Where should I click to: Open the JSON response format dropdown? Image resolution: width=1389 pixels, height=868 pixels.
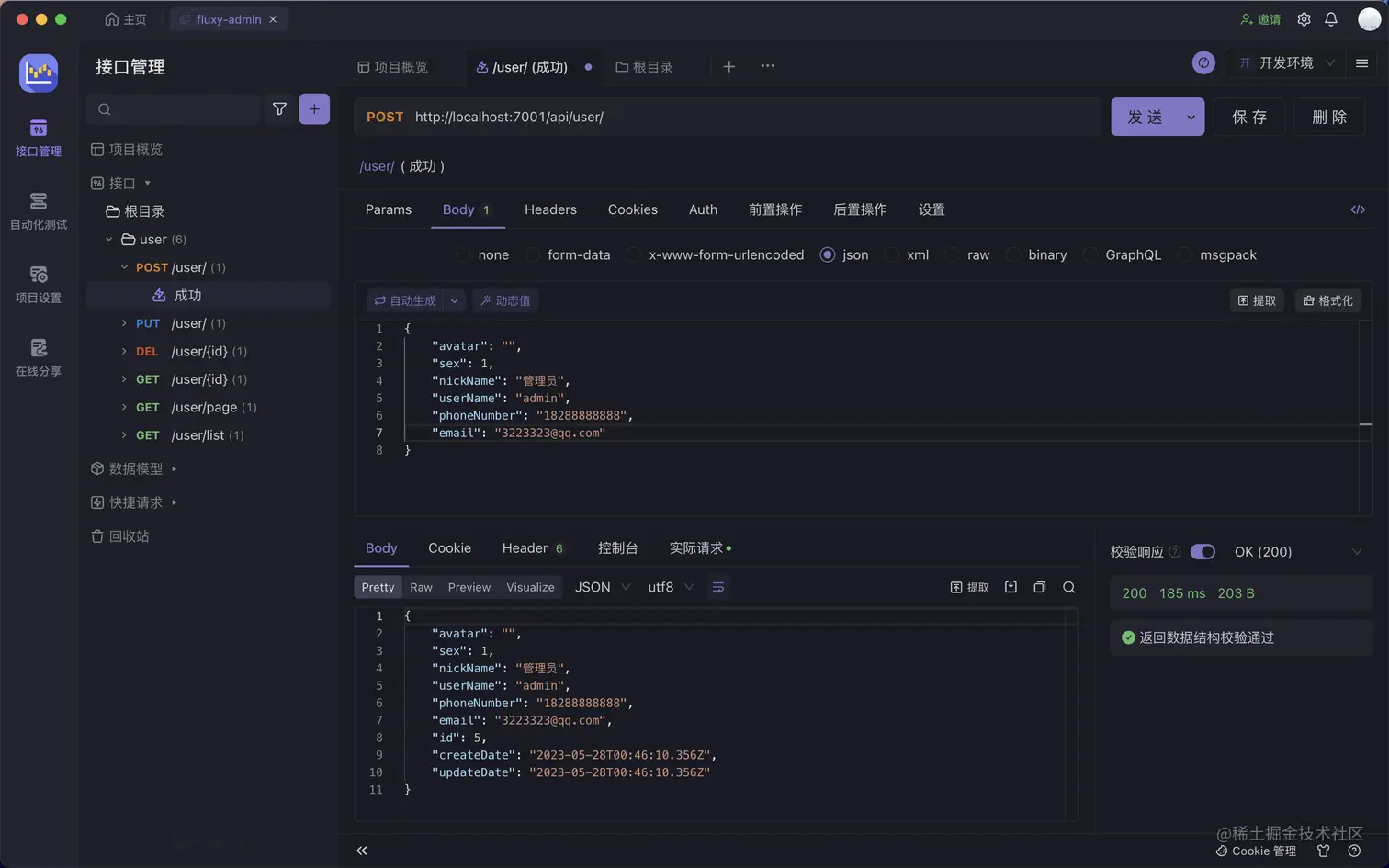click(x=603, y=587)
